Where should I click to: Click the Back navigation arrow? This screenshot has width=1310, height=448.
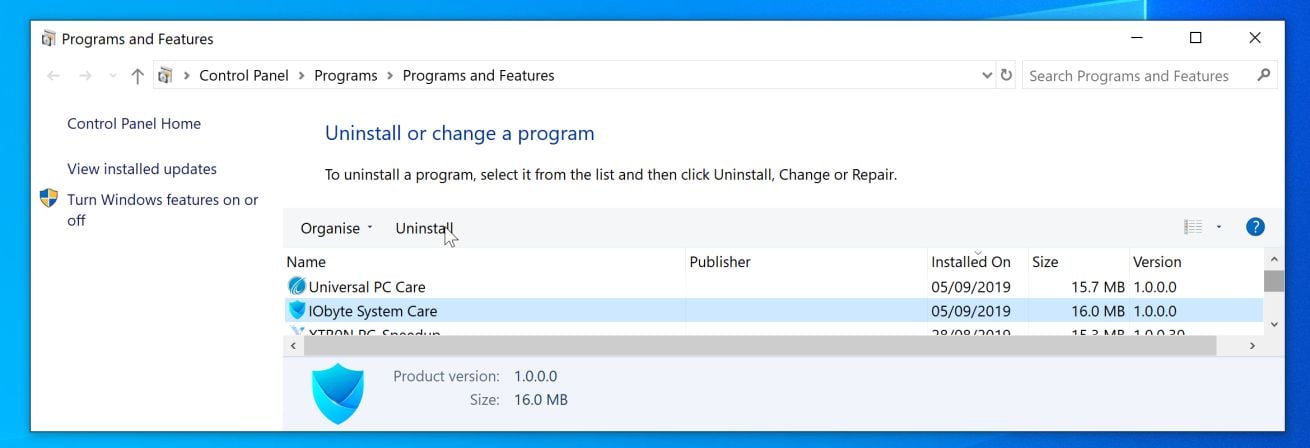(53, 76)
